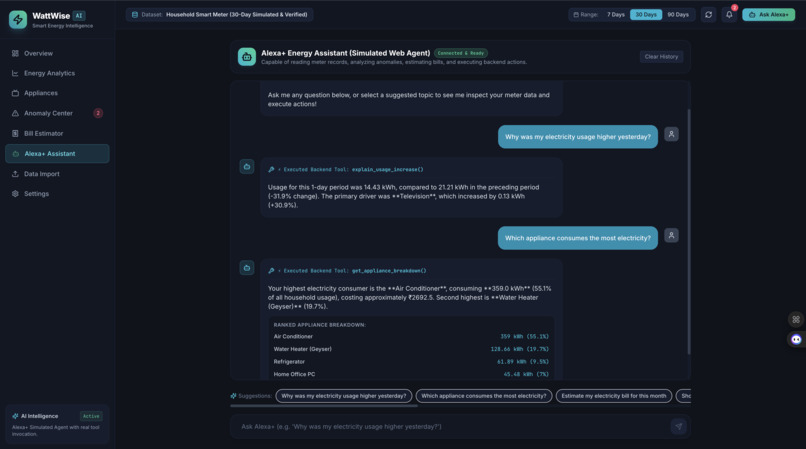Select the 90 Days range
This screenshot has width=806, height=449.
click(x=678, y=15)
